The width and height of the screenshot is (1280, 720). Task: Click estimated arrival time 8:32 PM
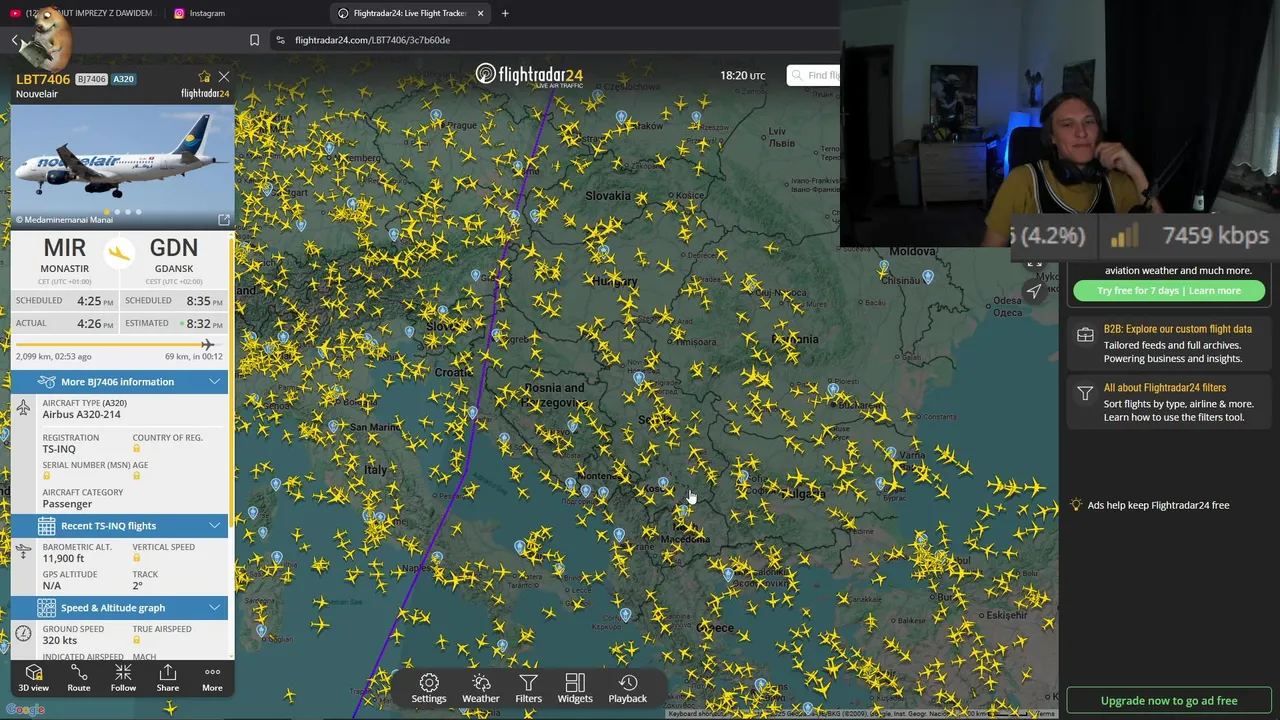(x=205, y=324)
